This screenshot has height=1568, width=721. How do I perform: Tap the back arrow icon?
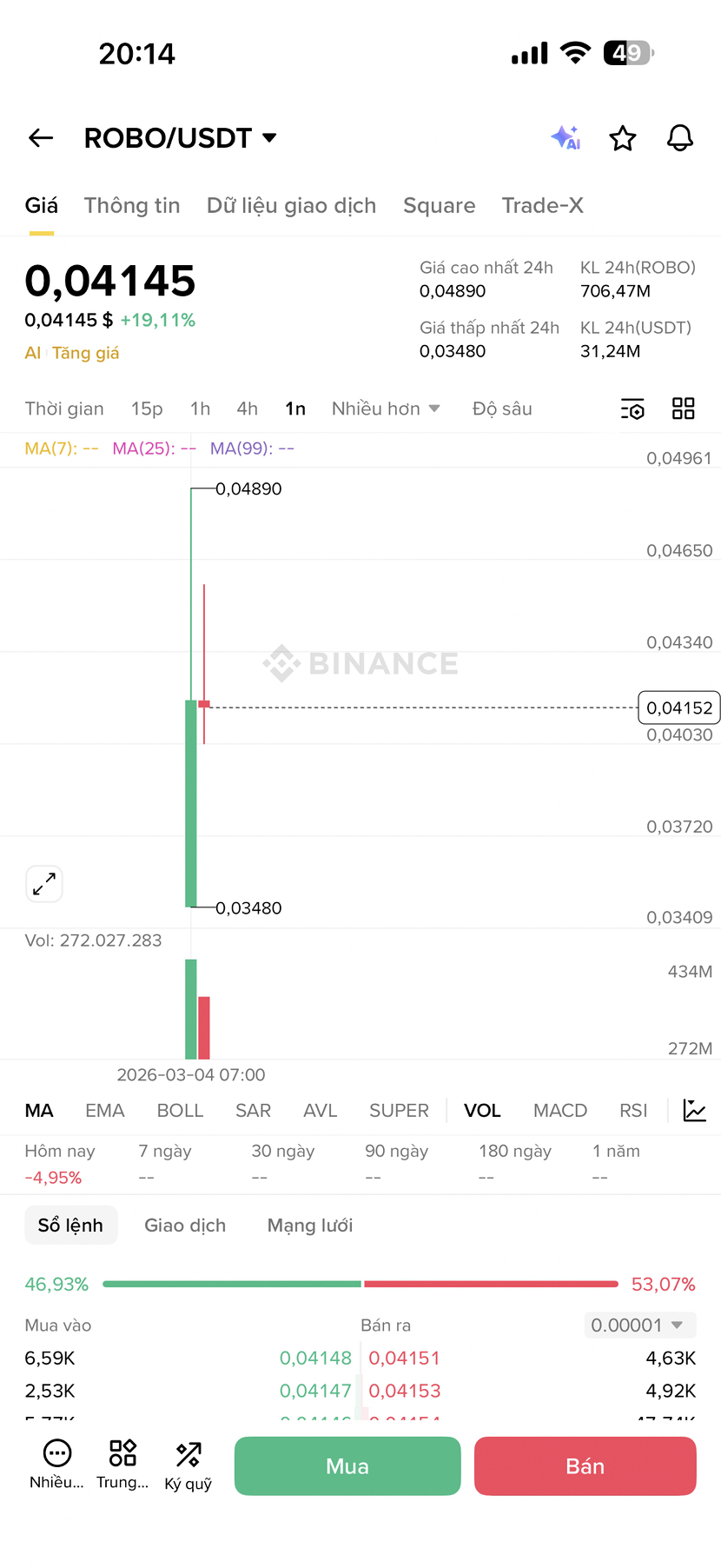point(41,138)
